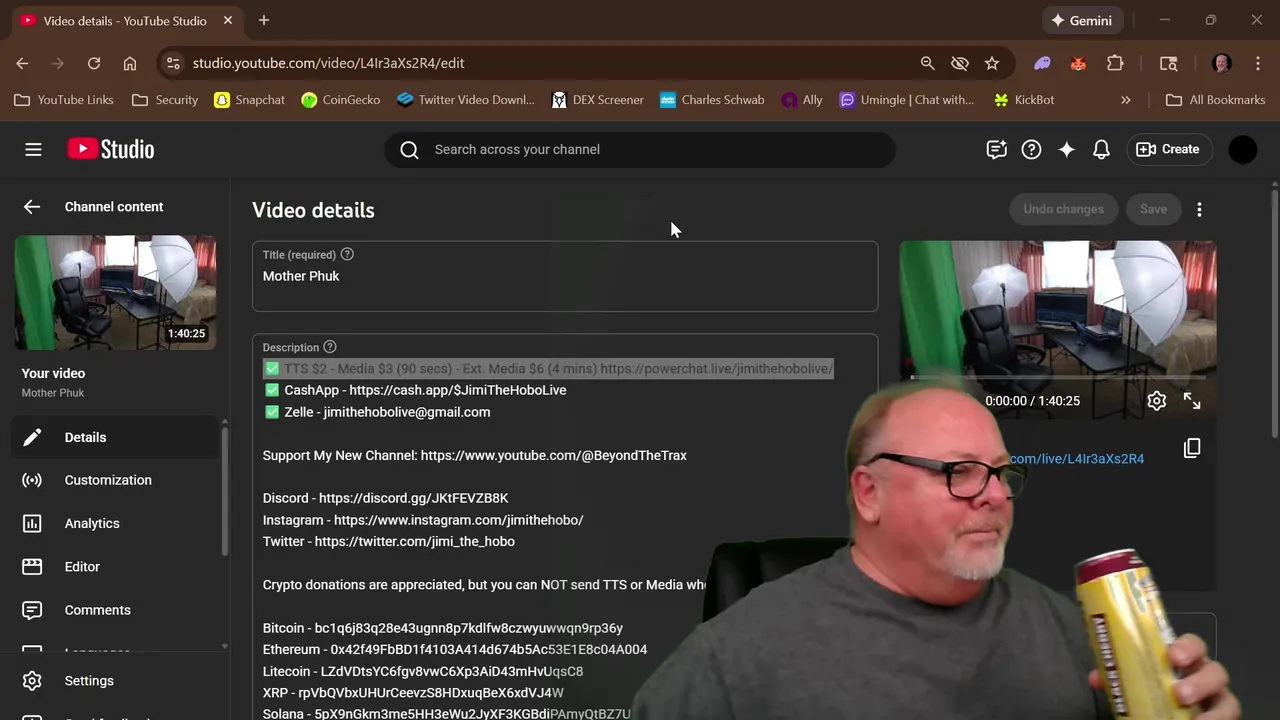The image size is (1280, 720).
Task: Open the All Bookmarks folder
Action: pyautogui.click(x=1215, y=100)
